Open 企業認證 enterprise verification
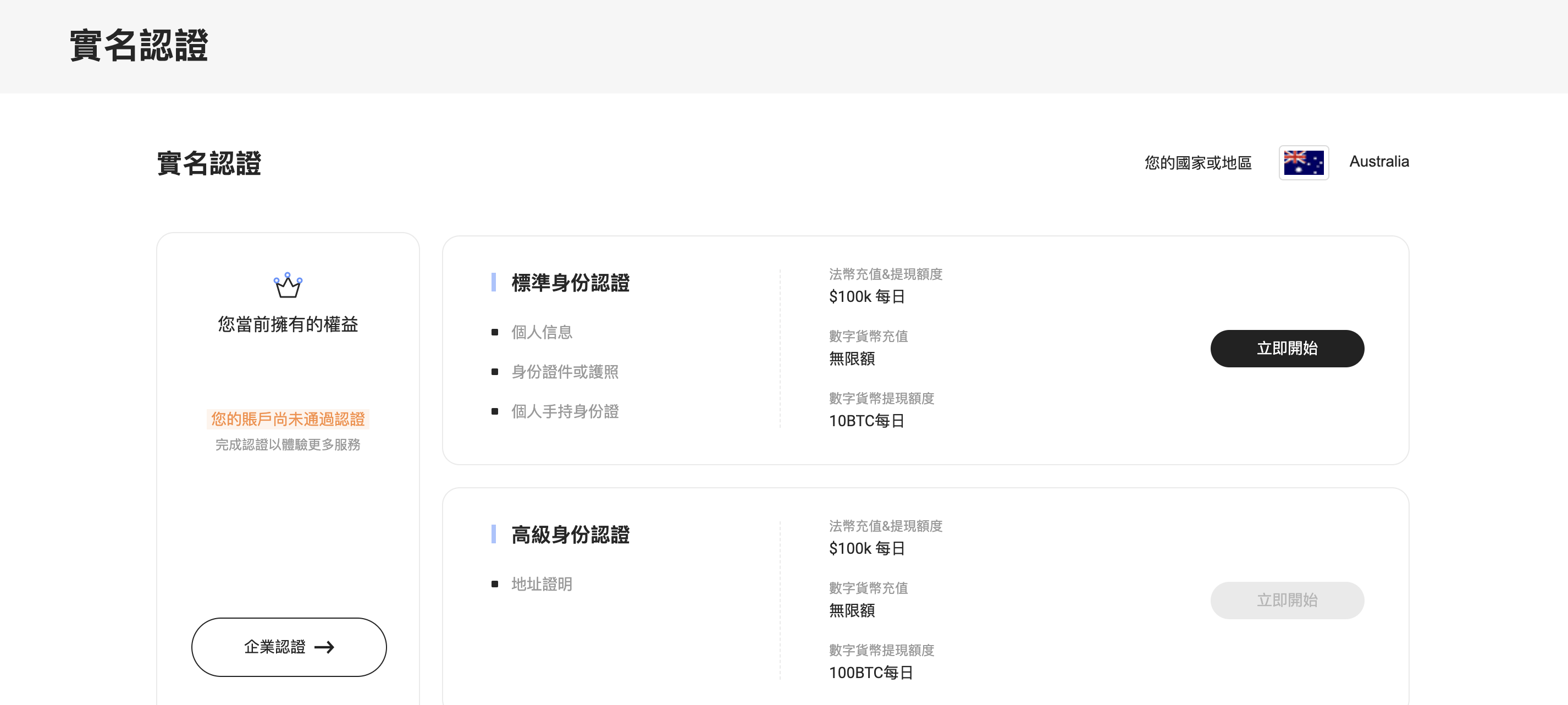The width and height of the screenshot is (1568, 705). coord(289,647)
